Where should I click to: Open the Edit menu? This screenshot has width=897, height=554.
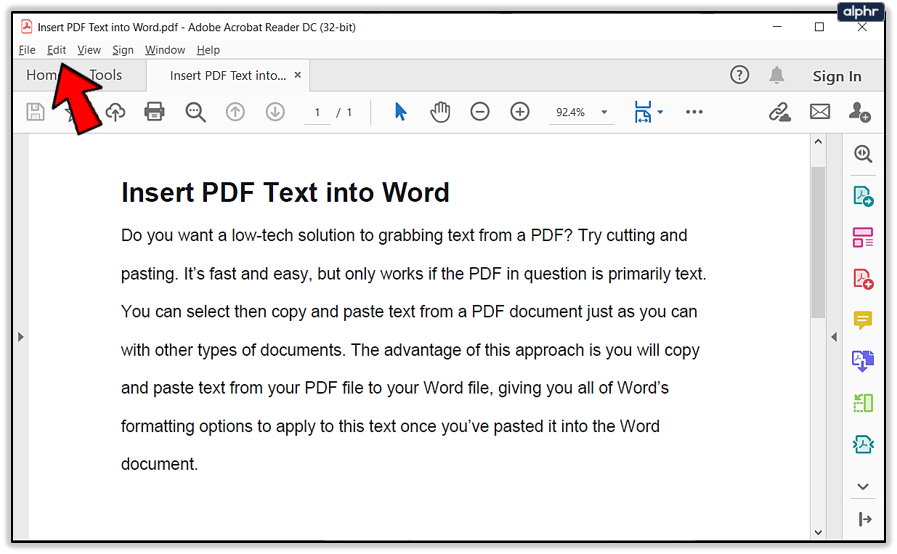[56, 50]
